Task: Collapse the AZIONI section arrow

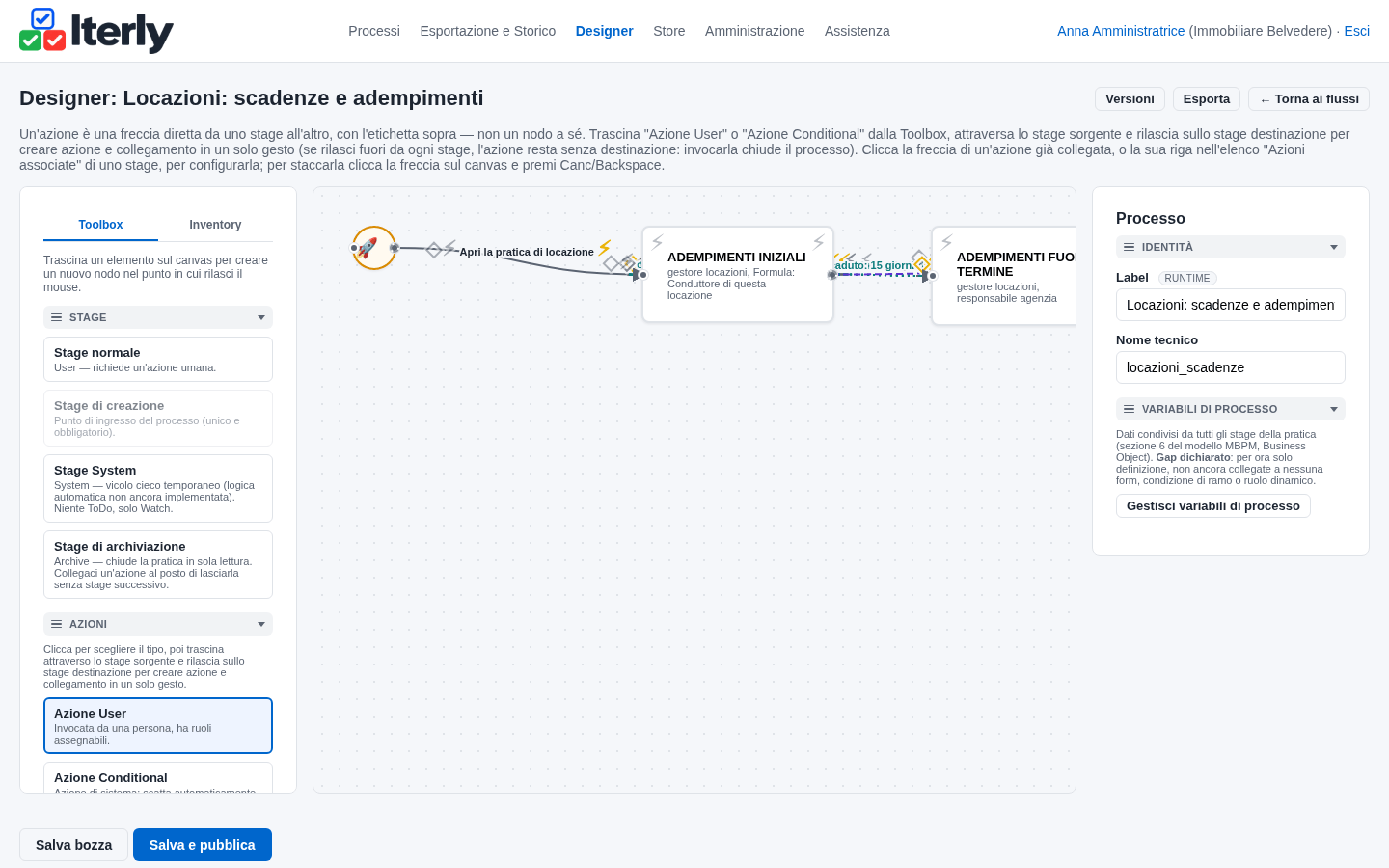Action: click(261, 624)
